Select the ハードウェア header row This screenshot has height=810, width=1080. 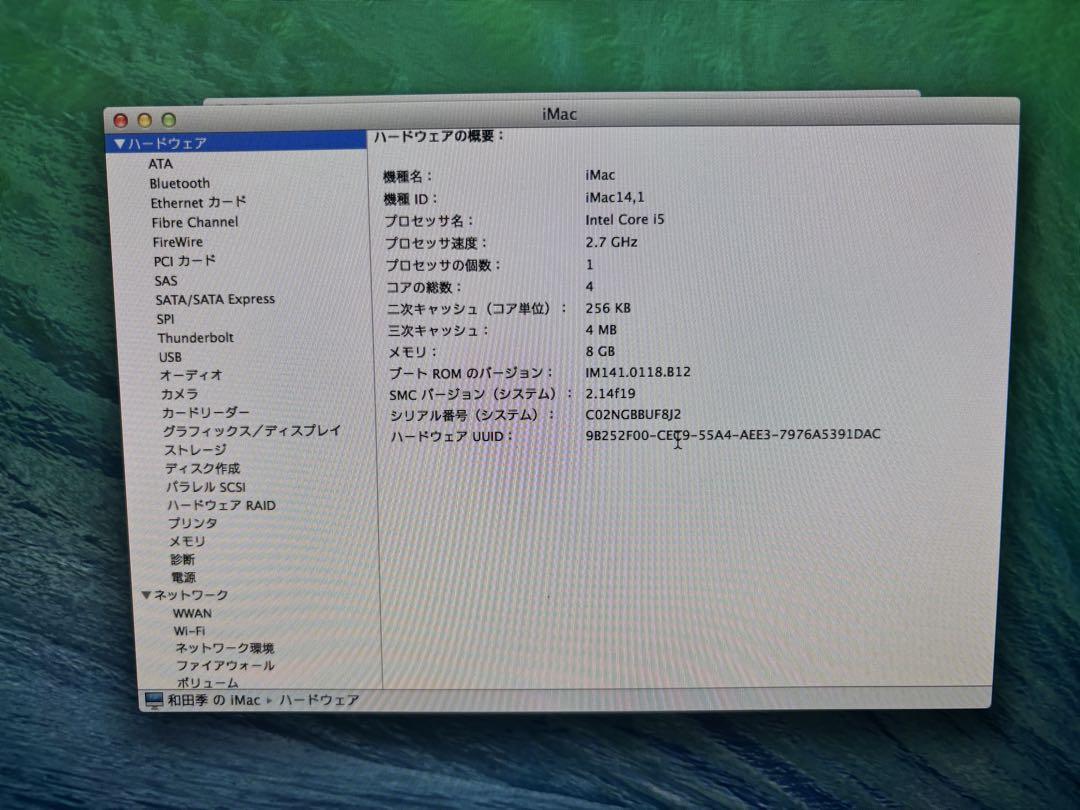pyautogui.click(x=237, y=143)
